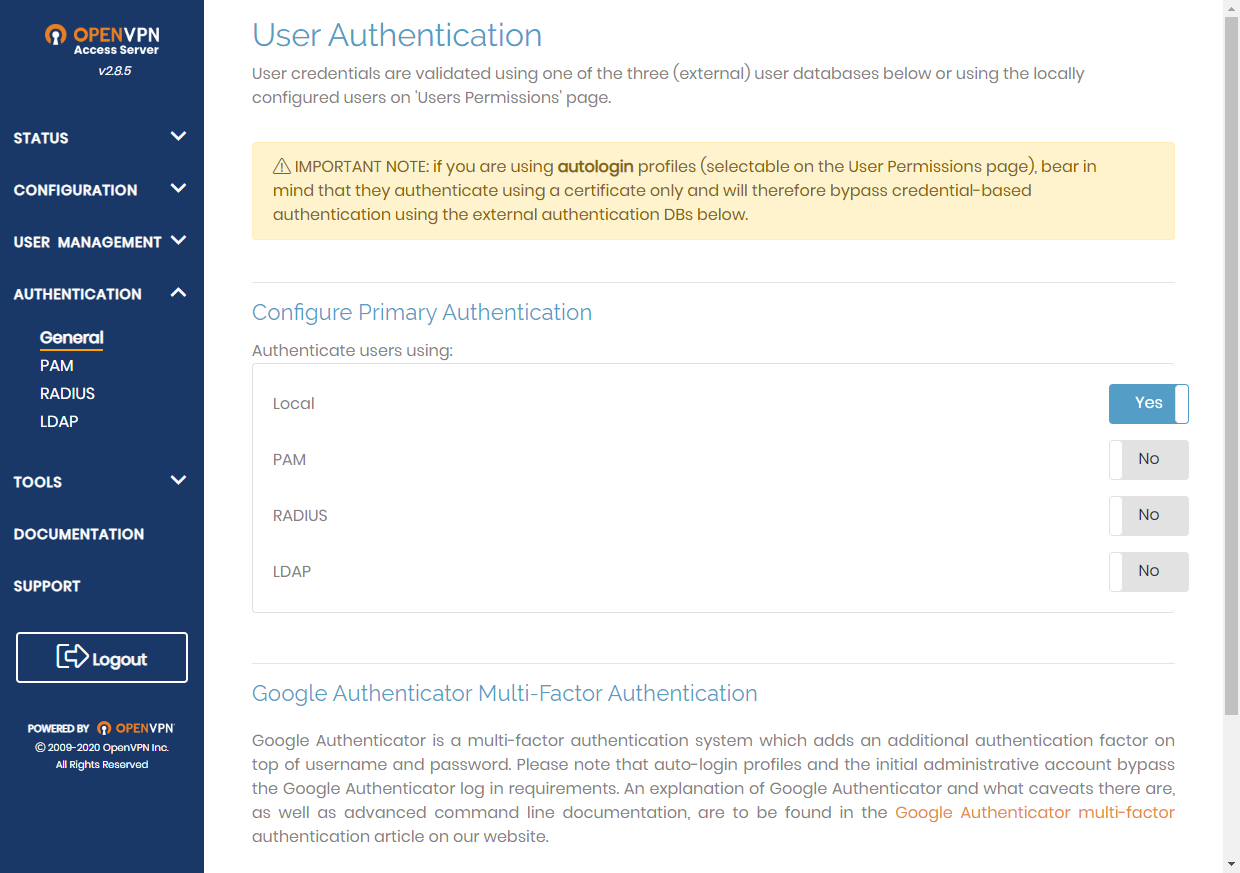Click the vertical scrollbar thumb
Image resolution: width=1240 pixels, height=873 pixels.
[x=1231, y=365]
